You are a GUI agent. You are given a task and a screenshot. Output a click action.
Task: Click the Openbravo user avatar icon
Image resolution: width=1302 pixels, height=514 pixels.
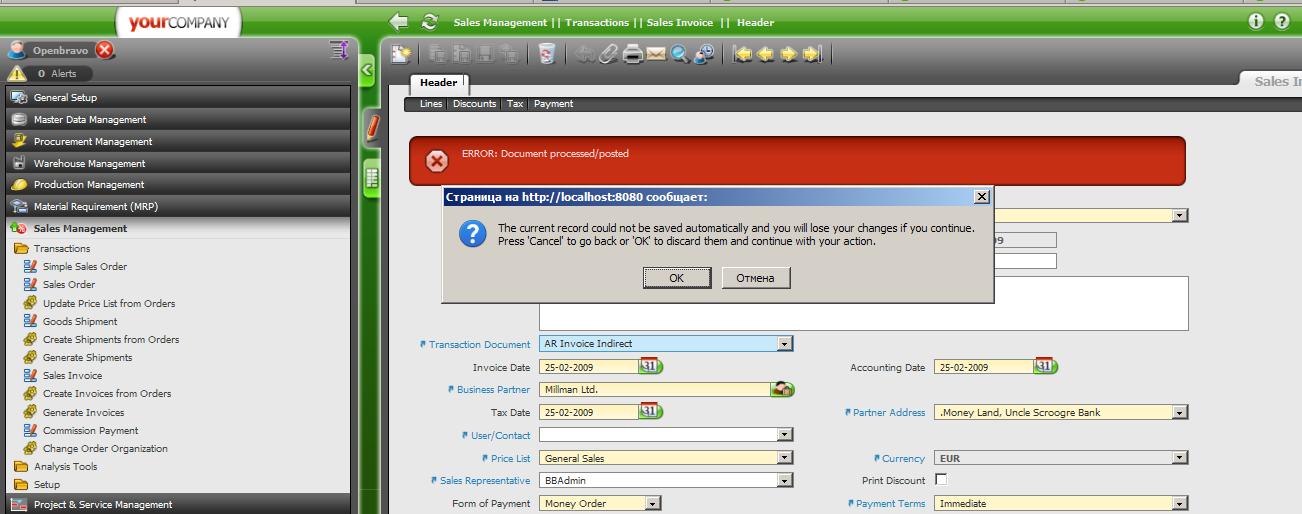17,50
